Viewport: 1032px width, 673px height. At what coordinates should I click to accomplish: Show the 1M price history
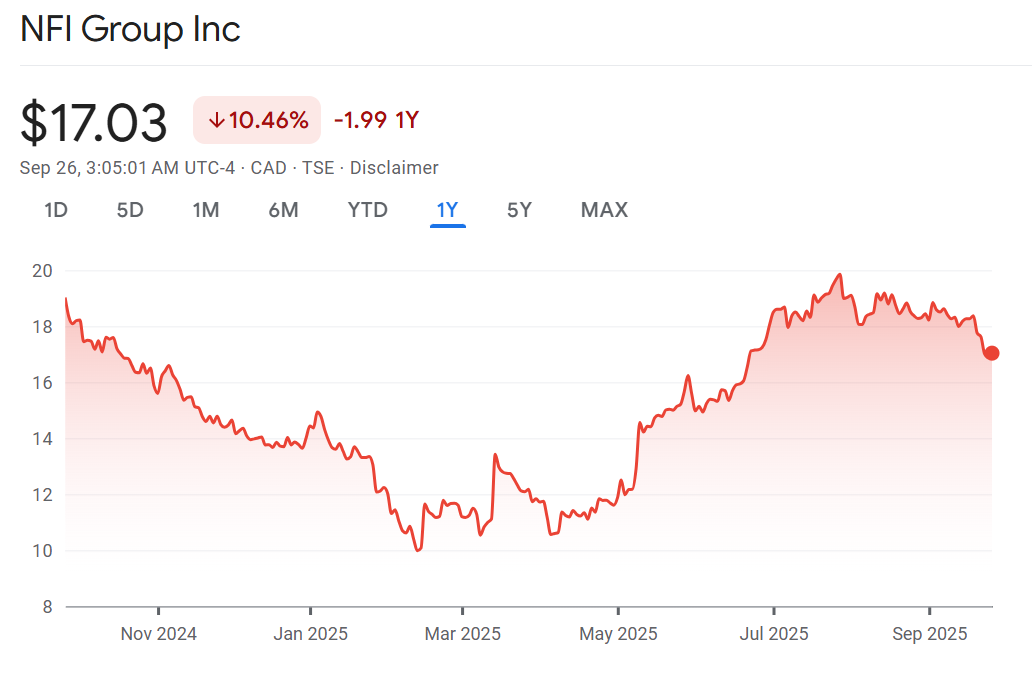pyautogui.click(x=206, y=210)
